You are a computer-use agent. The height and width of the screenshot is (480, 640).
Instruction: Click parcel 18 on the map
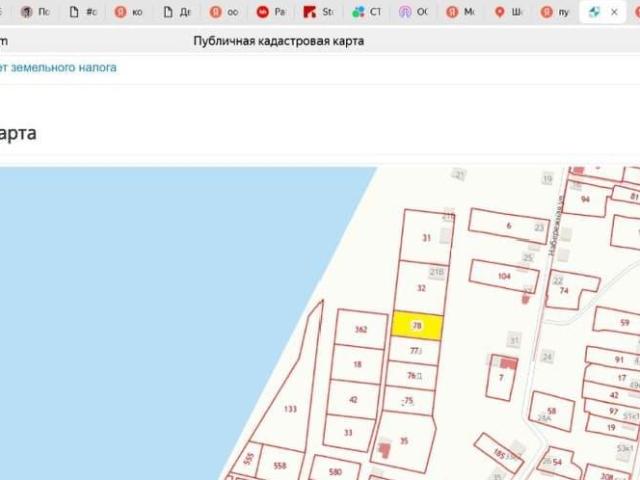pos(358,364)
